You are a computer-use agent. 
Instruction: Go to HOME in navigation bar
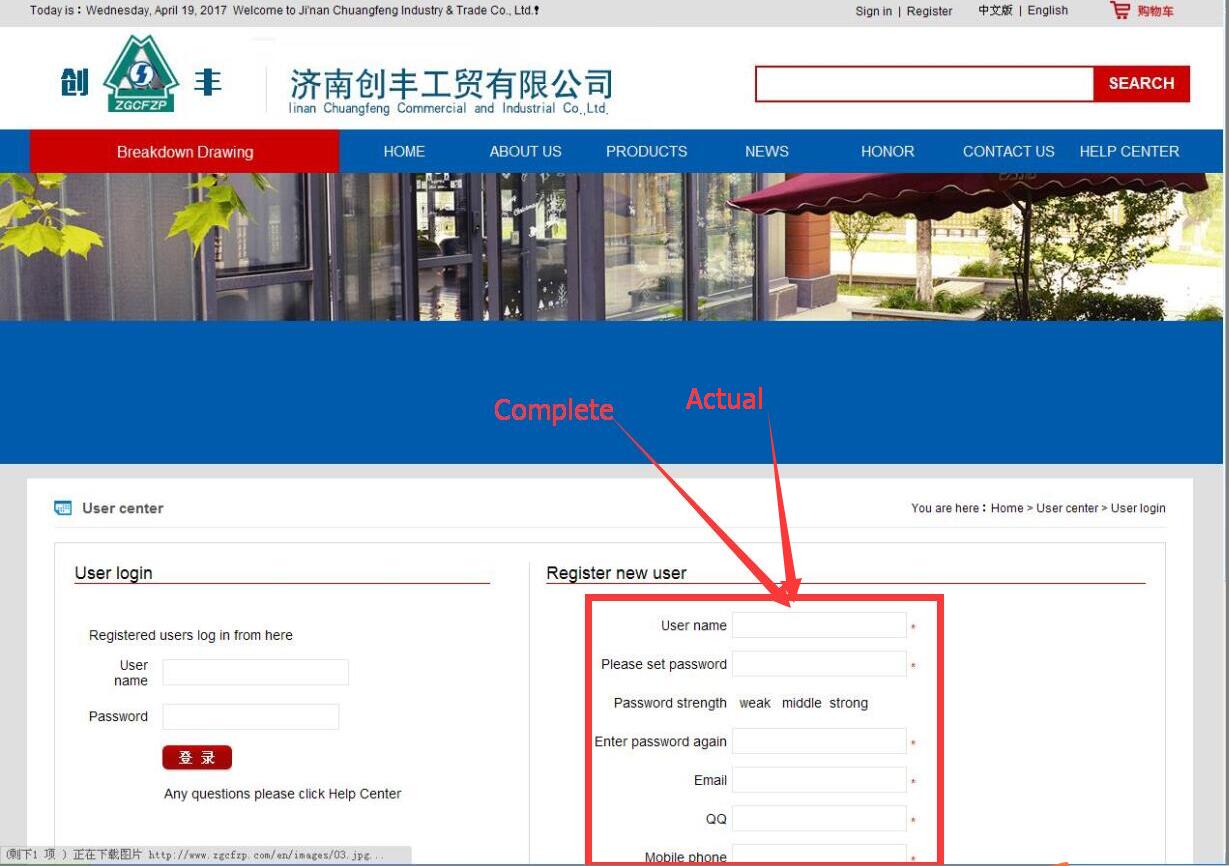[404, 152]
